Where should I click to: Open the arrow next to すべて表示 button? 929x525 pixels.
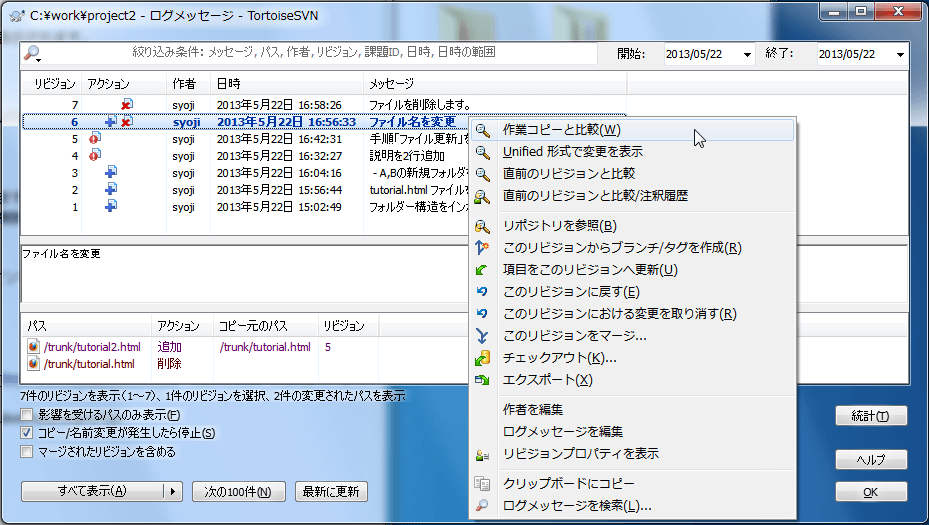click(x=173, y=491)
